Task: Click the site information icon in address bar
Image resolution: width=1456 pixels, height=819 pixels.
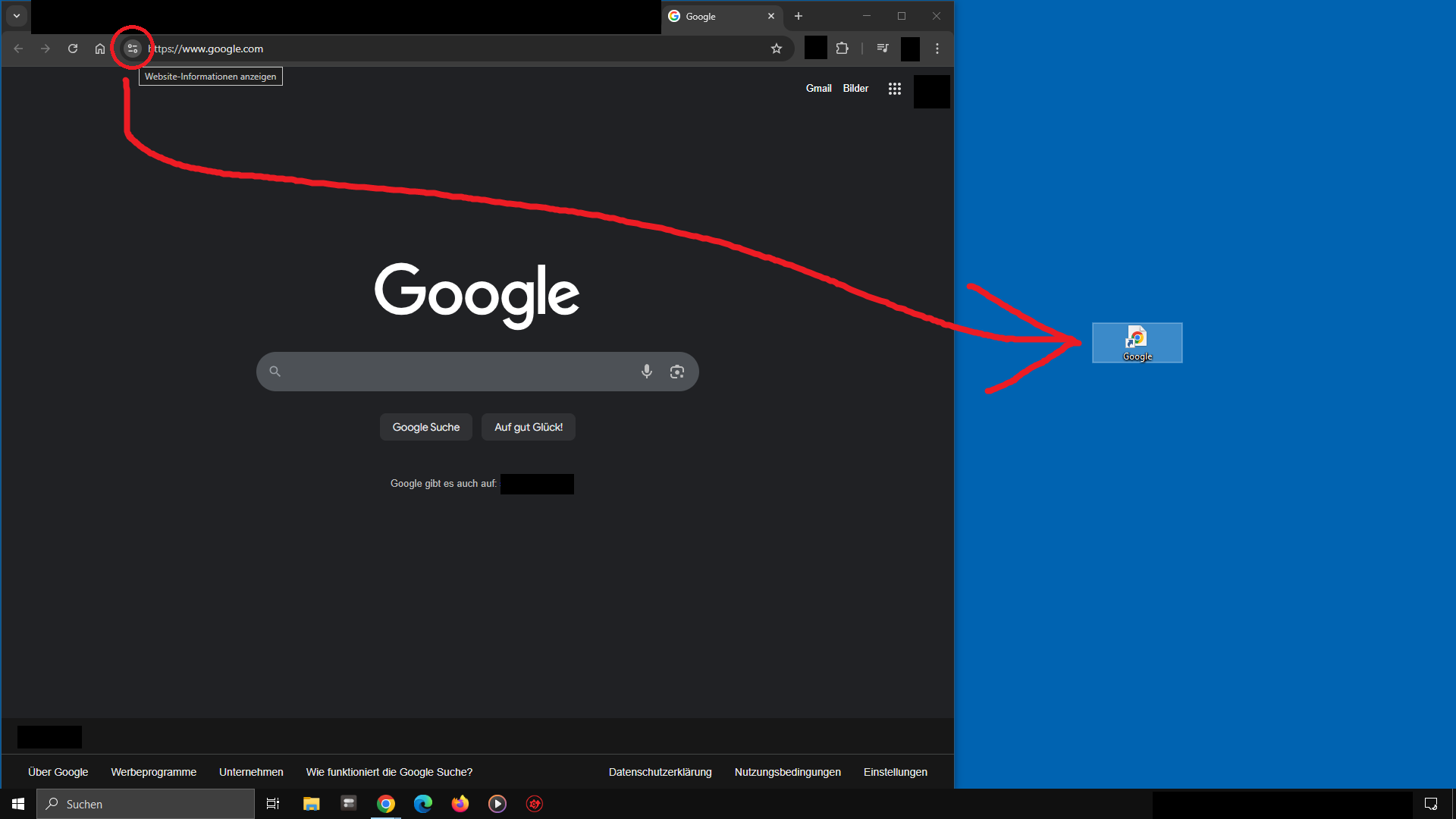Action: (x=133, y=49)
